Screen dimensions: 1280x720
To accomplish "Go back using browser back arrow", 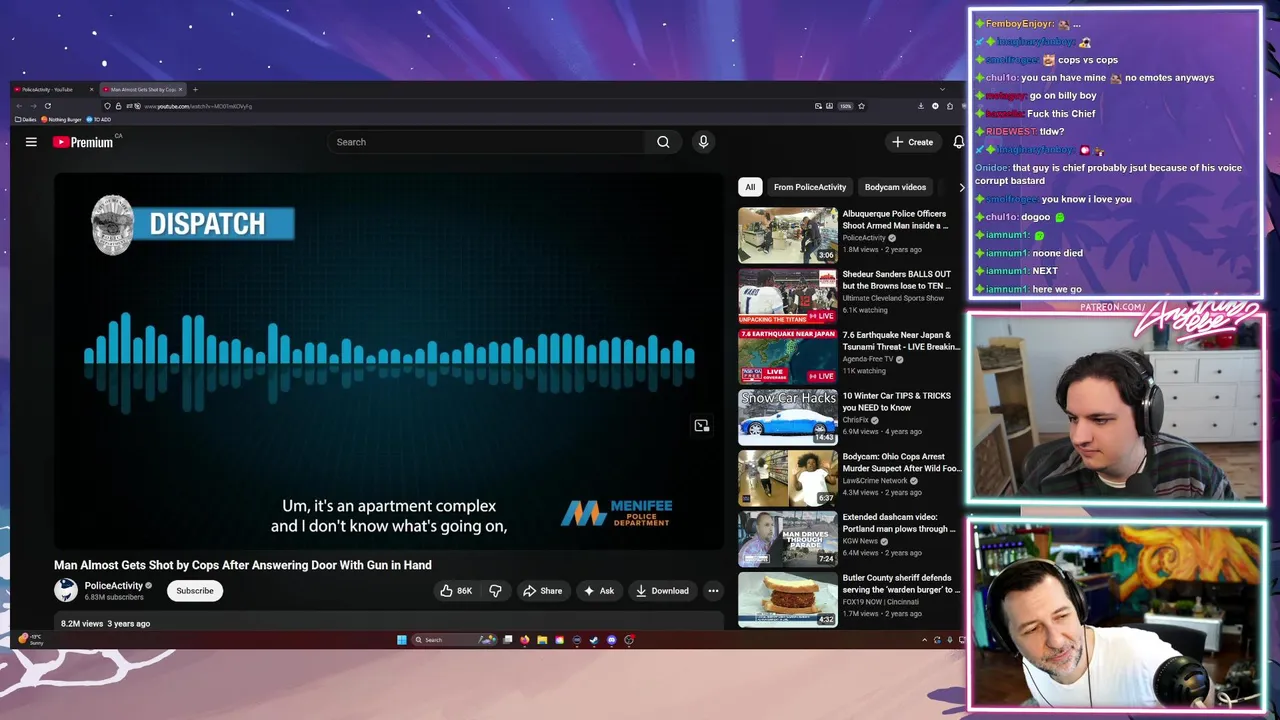I will (19, 106).
